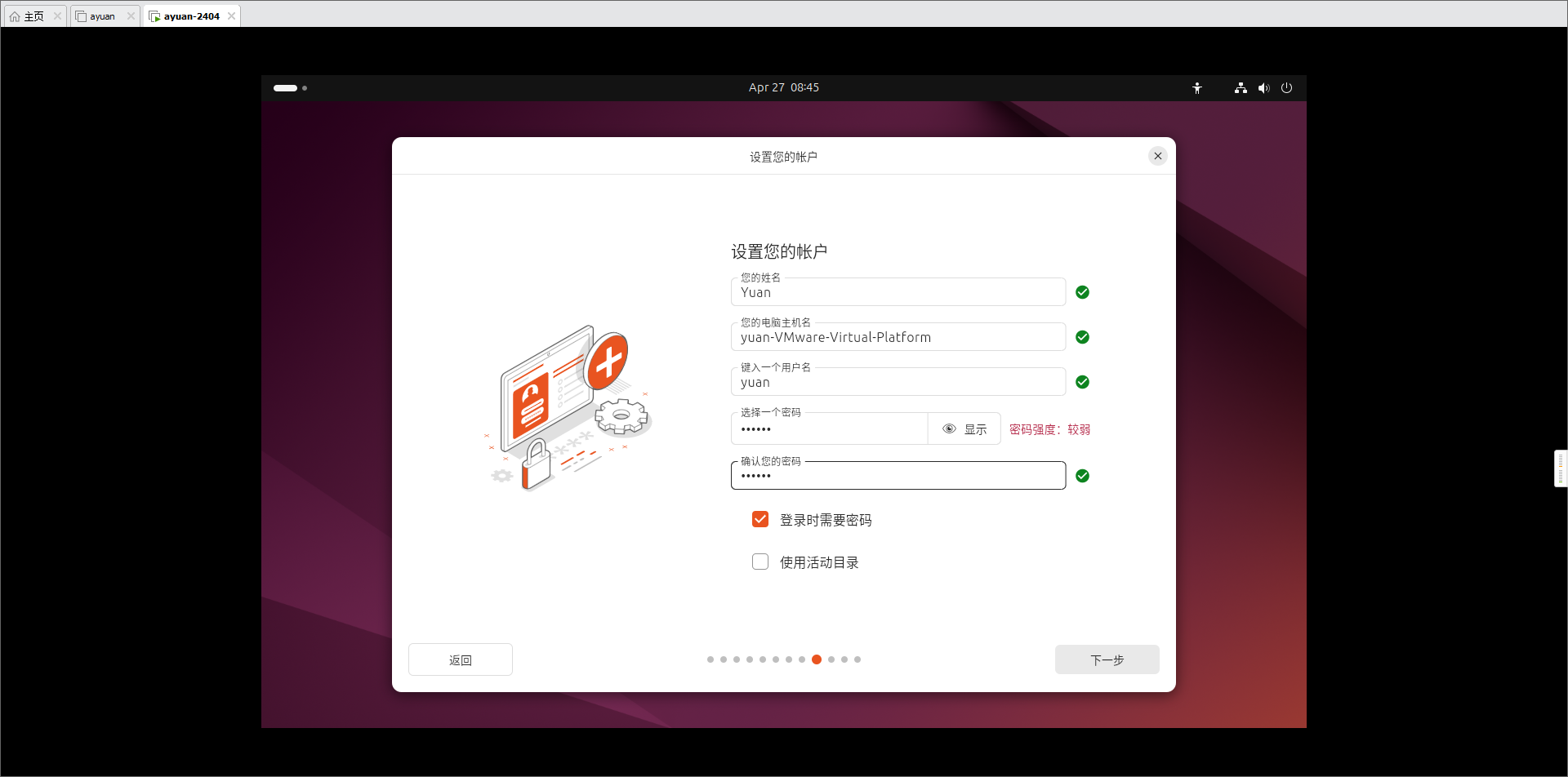Click the VM icon on ayuan tab

[x=81, y=16]
